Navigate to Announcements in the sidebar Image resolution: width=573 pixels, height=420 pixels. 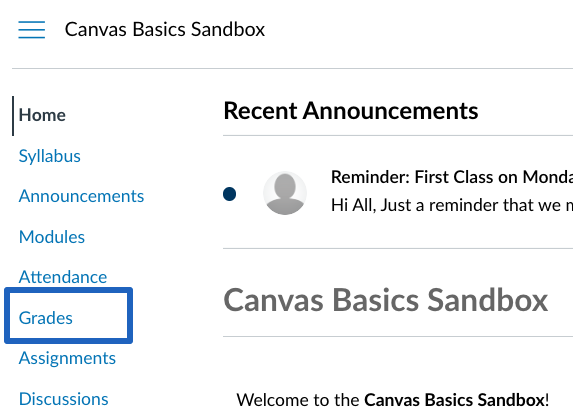pos(81,196)
